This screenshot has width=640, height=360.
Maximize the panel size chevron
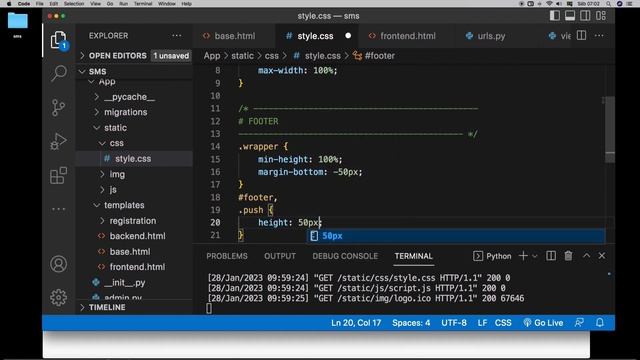[x=586, y=256]
